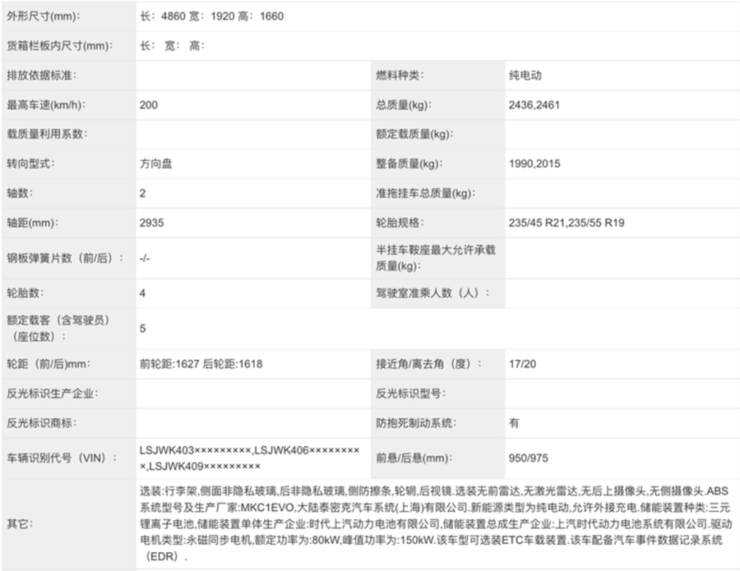Click the 车辆识别代号(VIN) label

click(62, 458)
